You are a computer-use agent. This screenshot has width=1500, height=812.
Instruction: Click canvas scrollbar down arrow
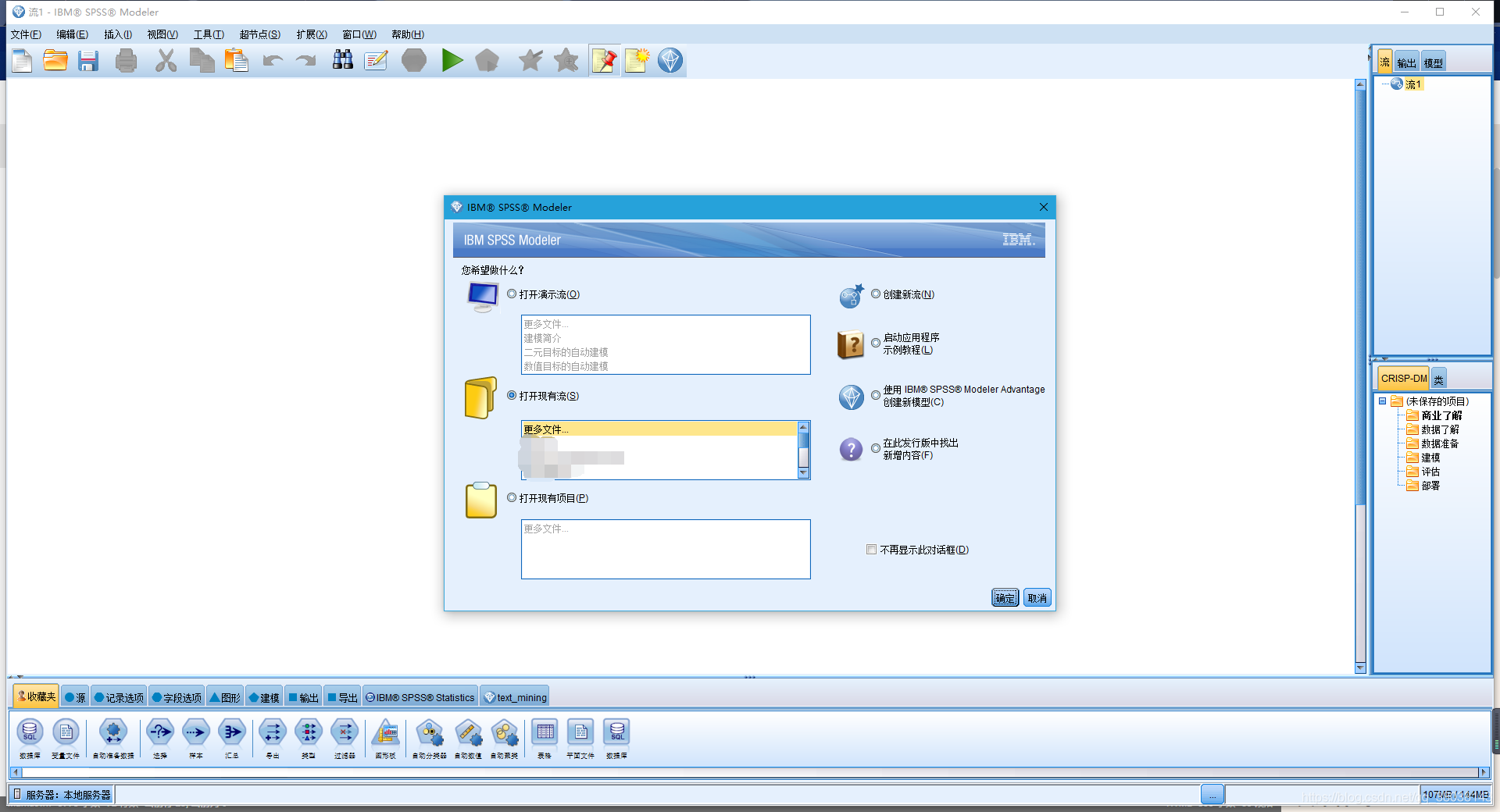[x=1360, y=668]
